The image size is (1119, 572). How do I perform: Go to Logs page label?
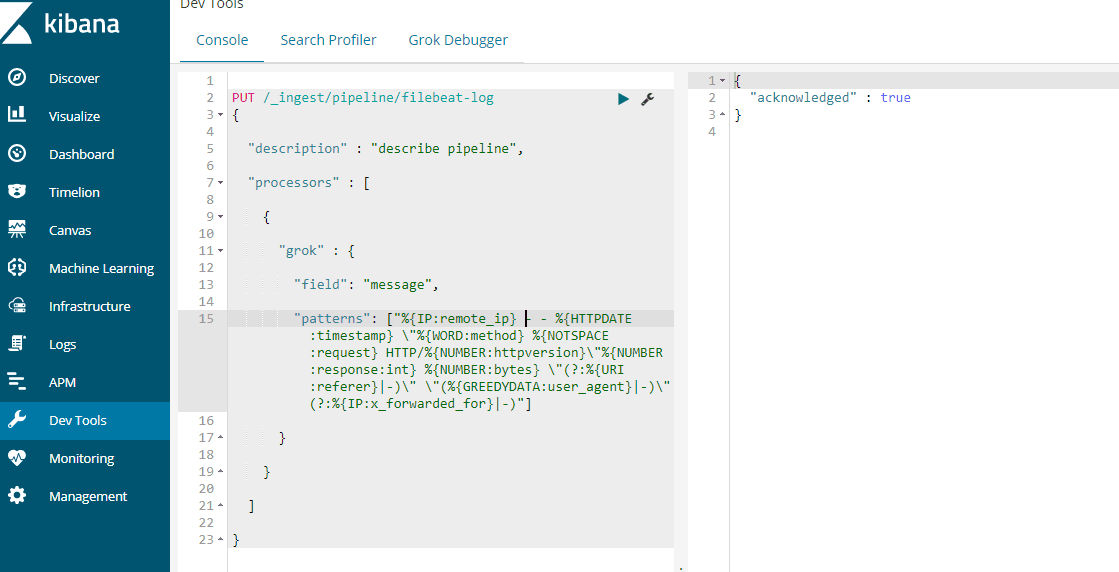point(63,344)
